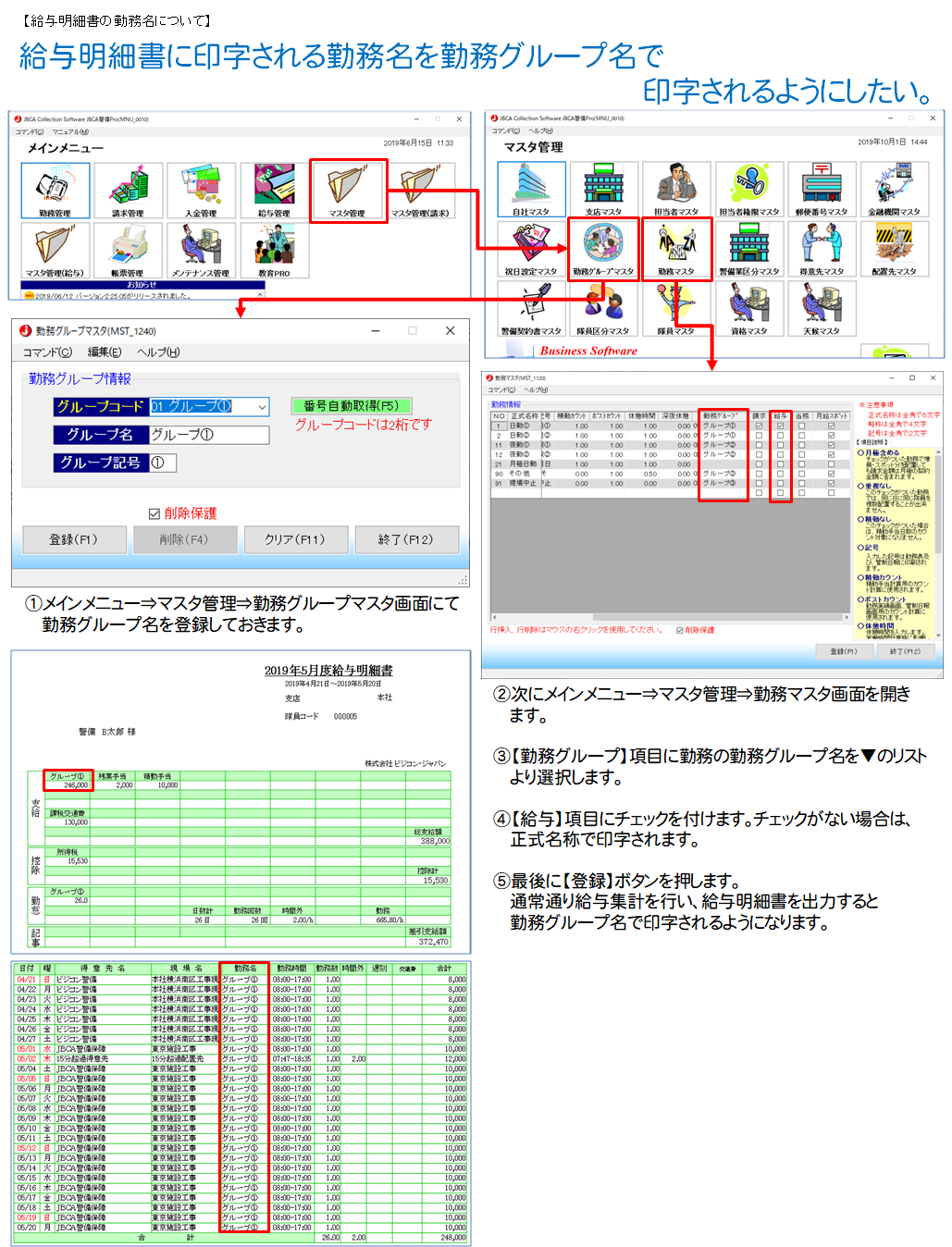Open 勤務グループマスタ icon
Viewport: 952px width, 1247px height.
(x=603, y=246)
